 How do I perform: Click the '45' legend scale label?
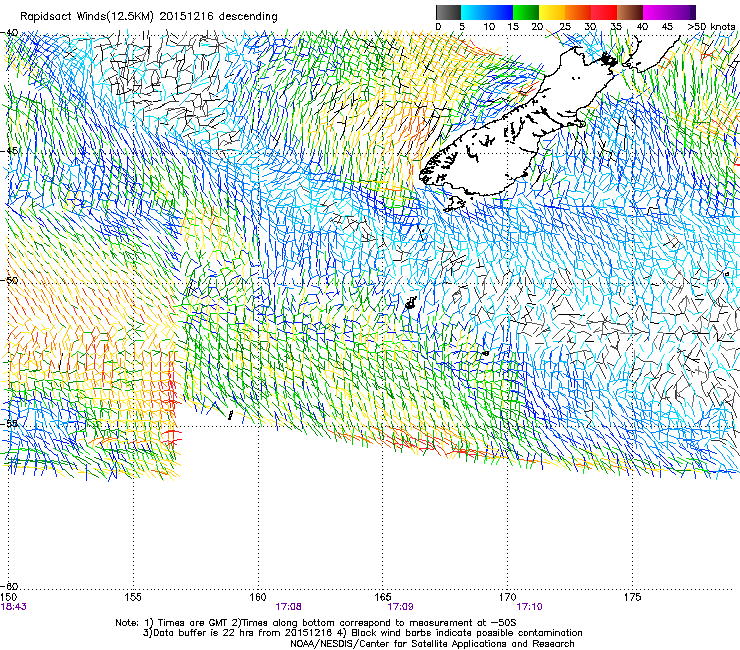(x=667, y=27)
